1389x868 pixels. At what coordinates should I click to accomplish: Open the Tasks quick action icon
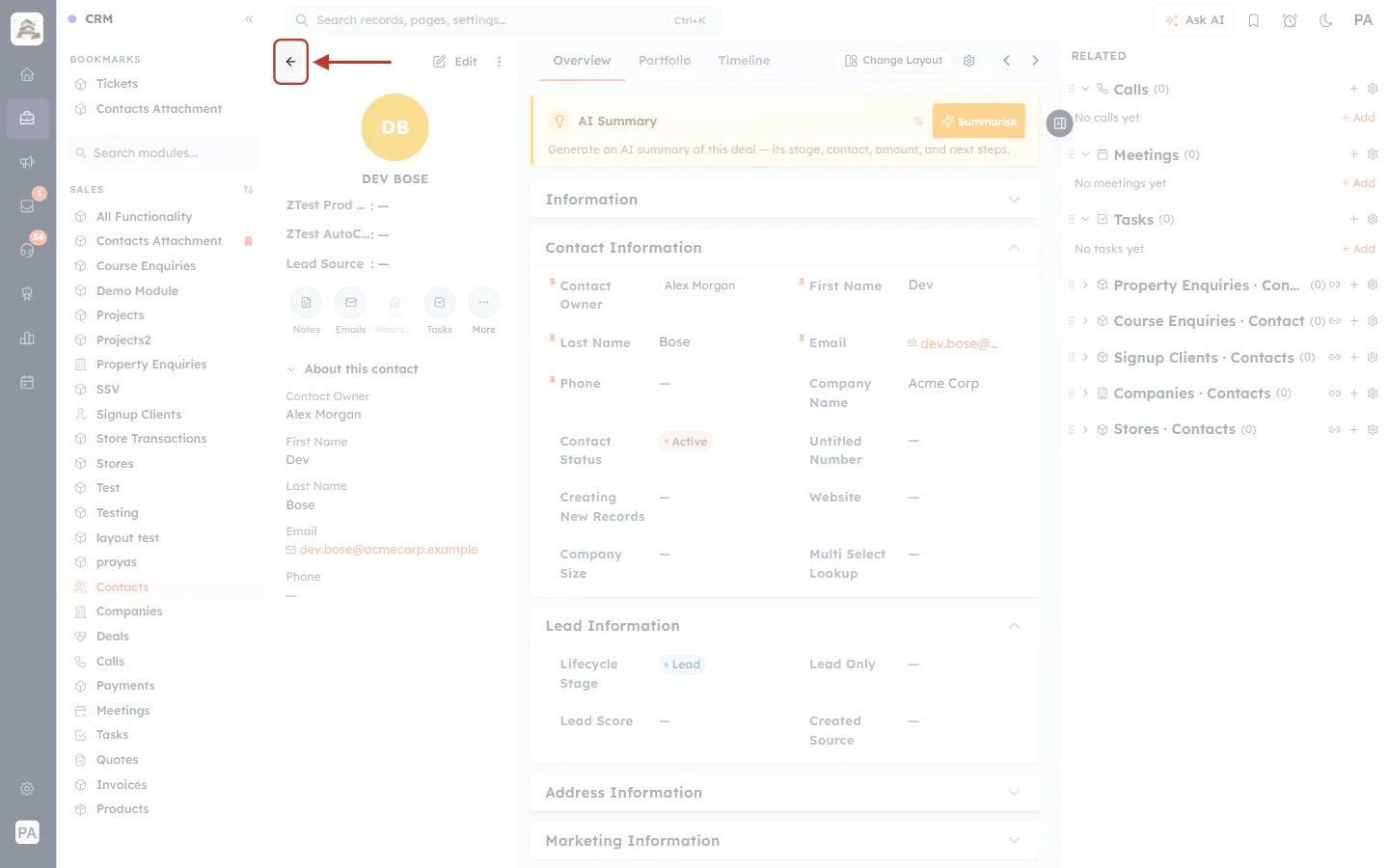point(439,303)
